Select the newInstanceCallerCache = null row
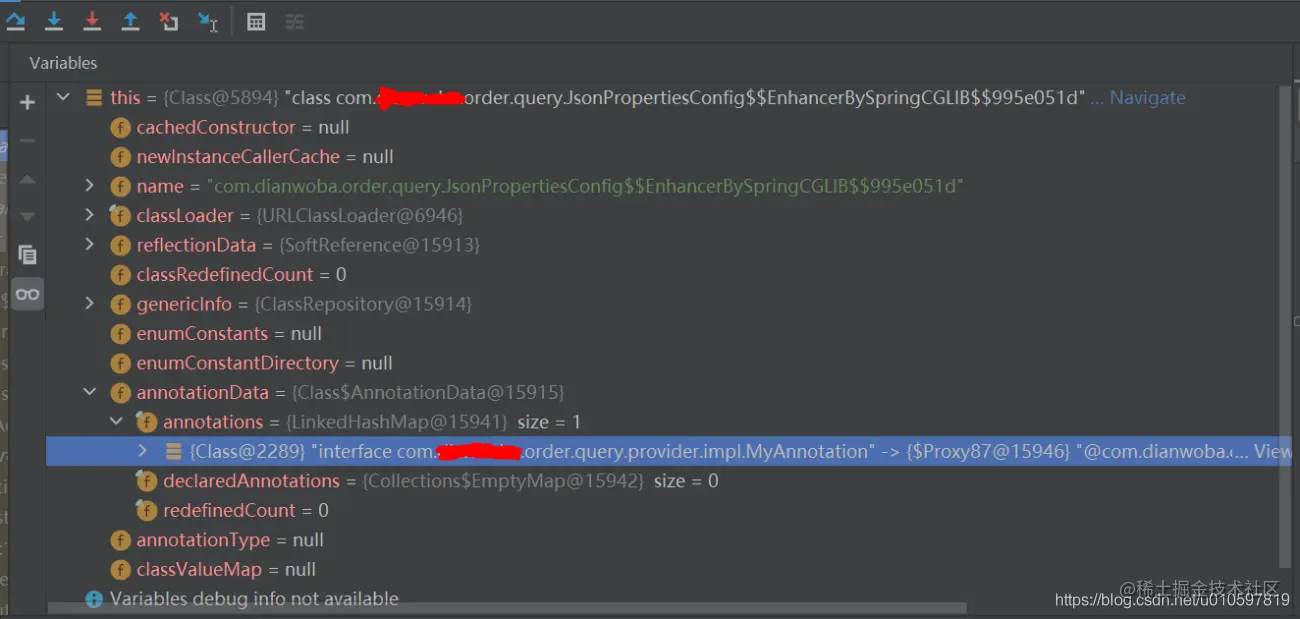The image size is (1300, 619). (662, 157)
